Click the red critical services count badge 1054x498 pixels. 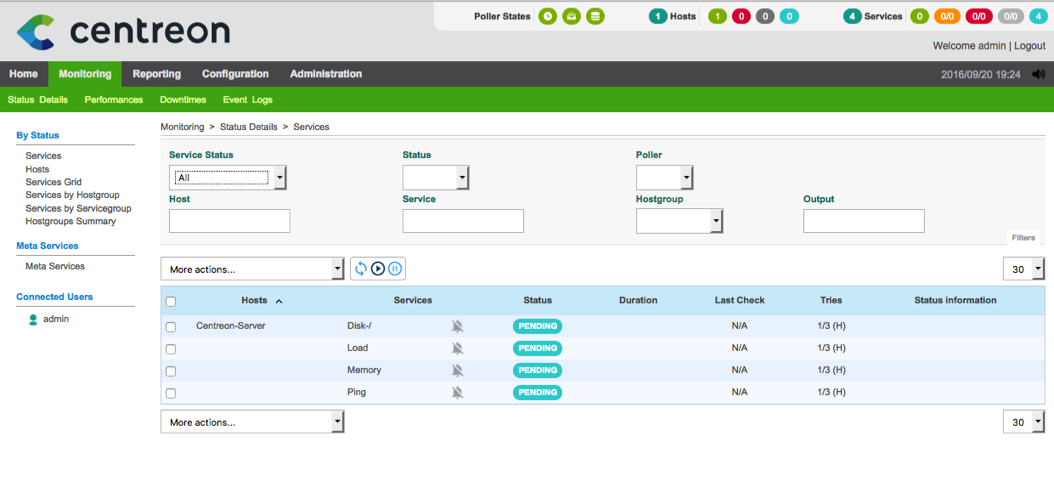pyautogui.click(x=979, y=16)
